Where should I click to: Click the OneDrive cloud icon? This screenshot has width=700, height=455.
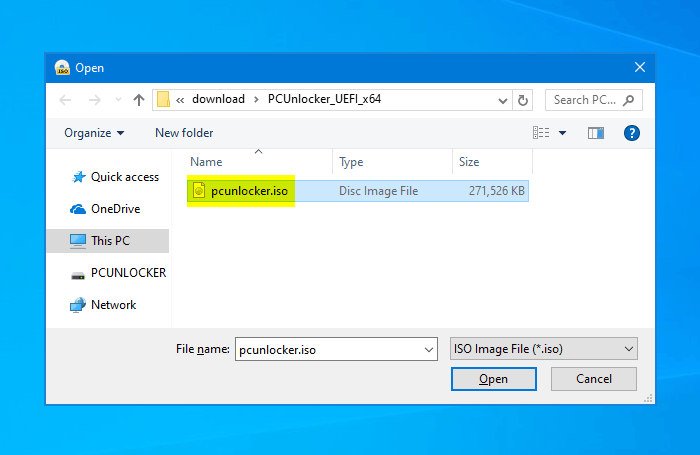pyautogui.click(x=78, y=209)
